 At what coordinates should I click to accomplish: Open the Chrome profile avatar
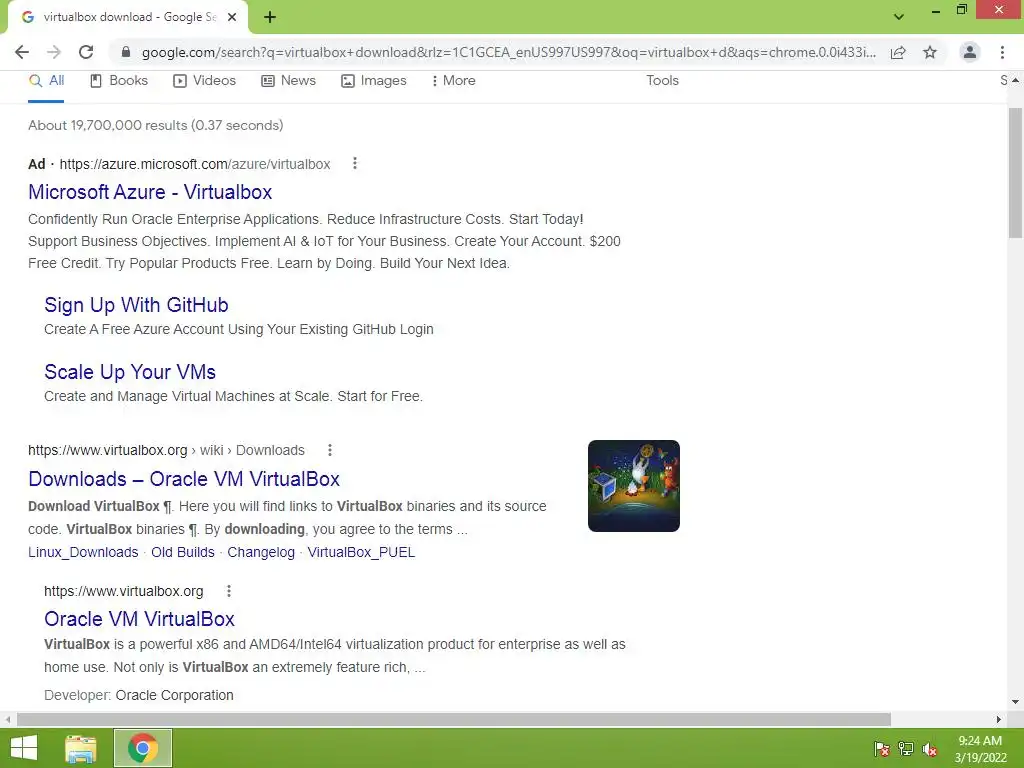click(x=970, y=52)
